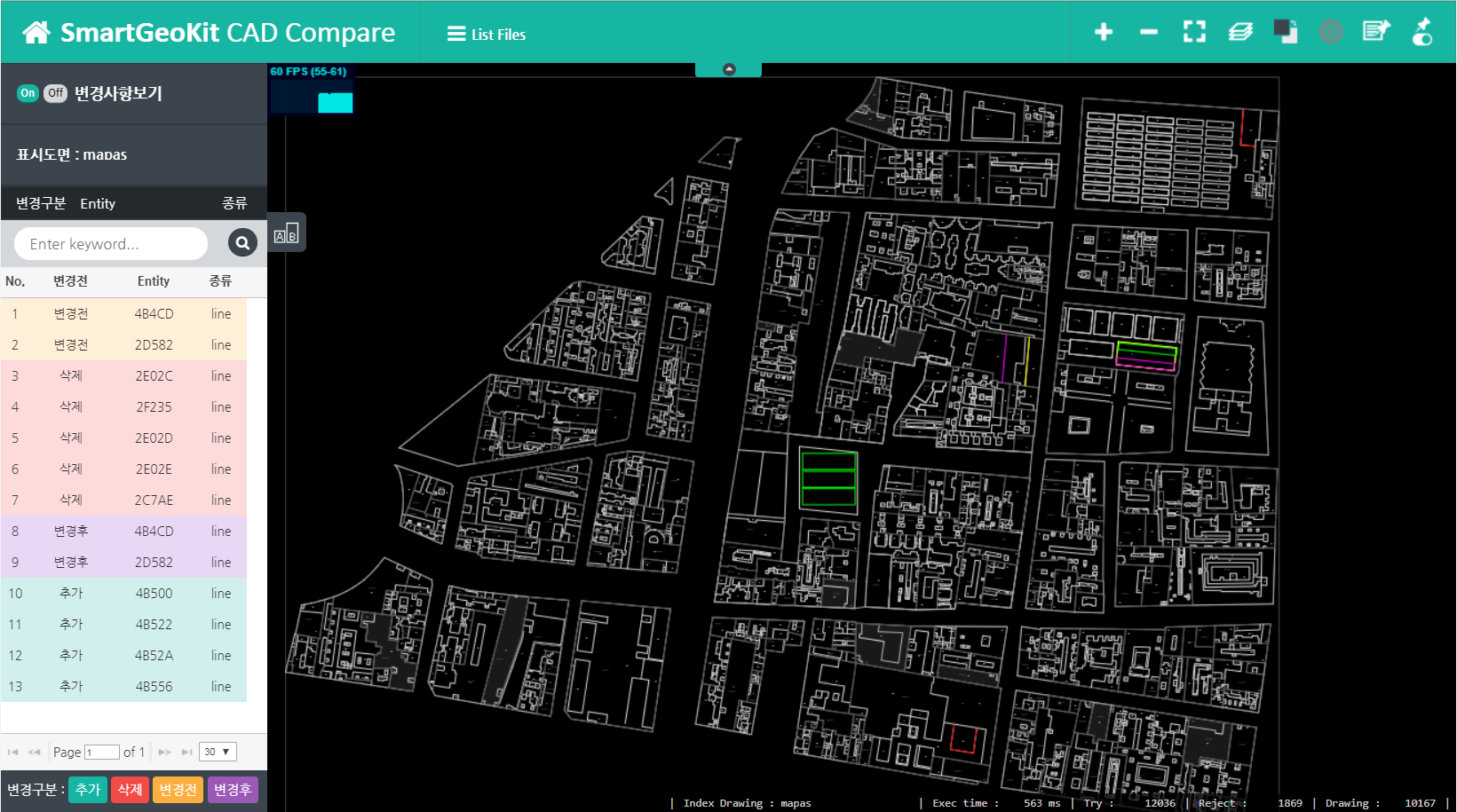Sort by the 변경전 column header
This screenshot has height=812, width=1457.
click(x=70, y=281)
